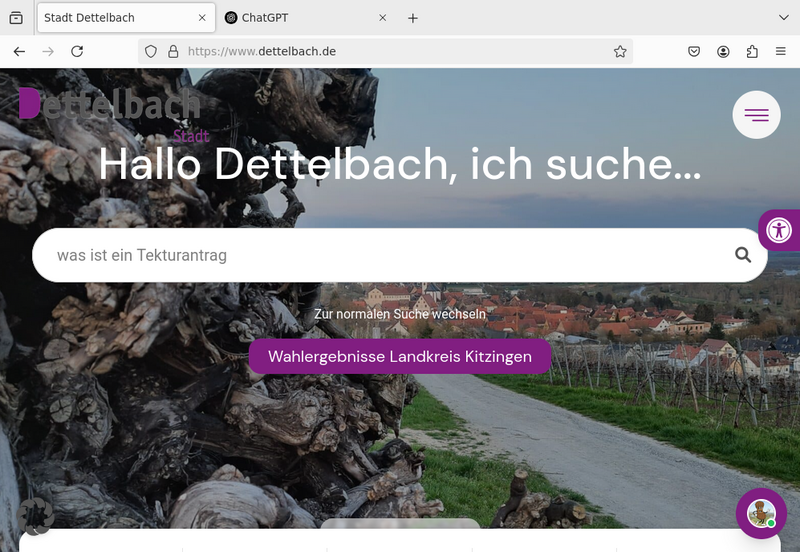Open tracking protection shield icon
The width and height of the screenshot is (800, 552).
151,52
